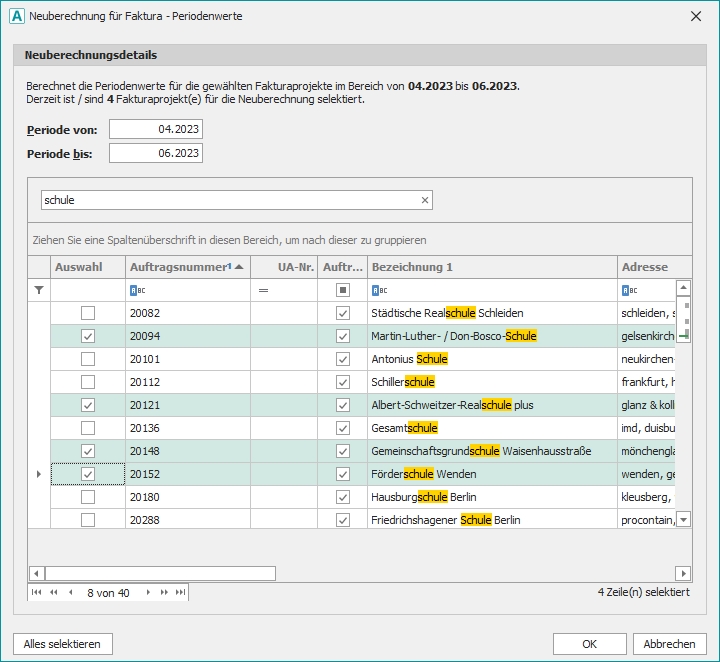Jump to the last record in navigator

coord(181,592)
